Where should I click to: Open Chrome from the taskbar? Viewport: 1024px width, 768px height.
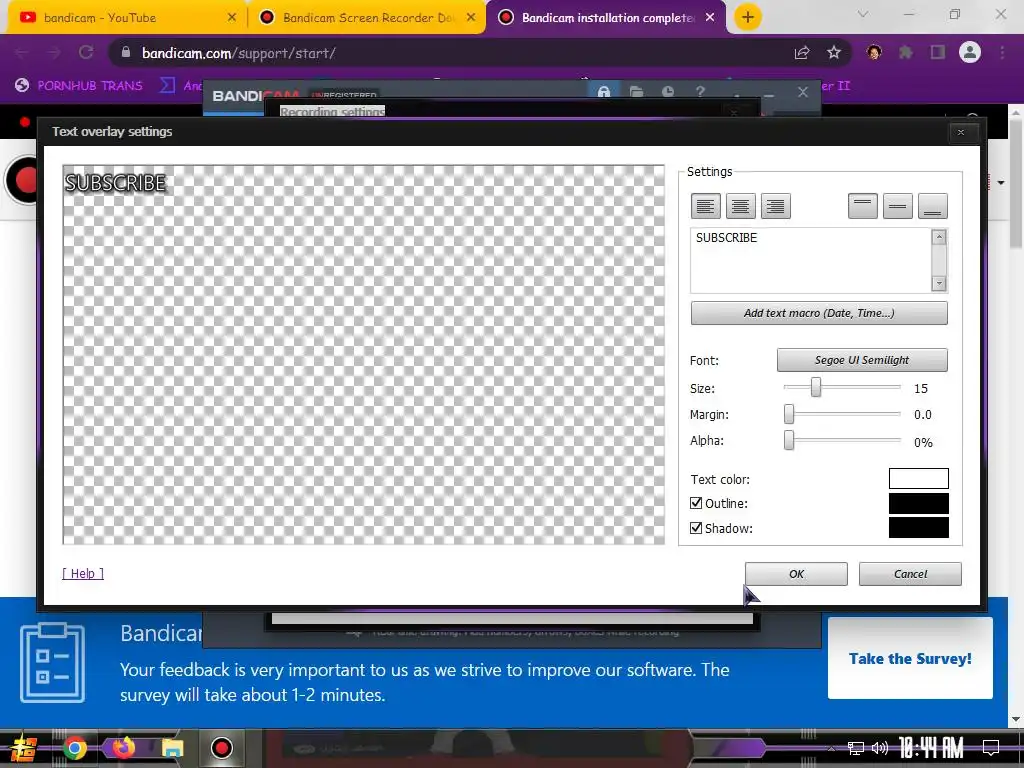pos(74,748)
